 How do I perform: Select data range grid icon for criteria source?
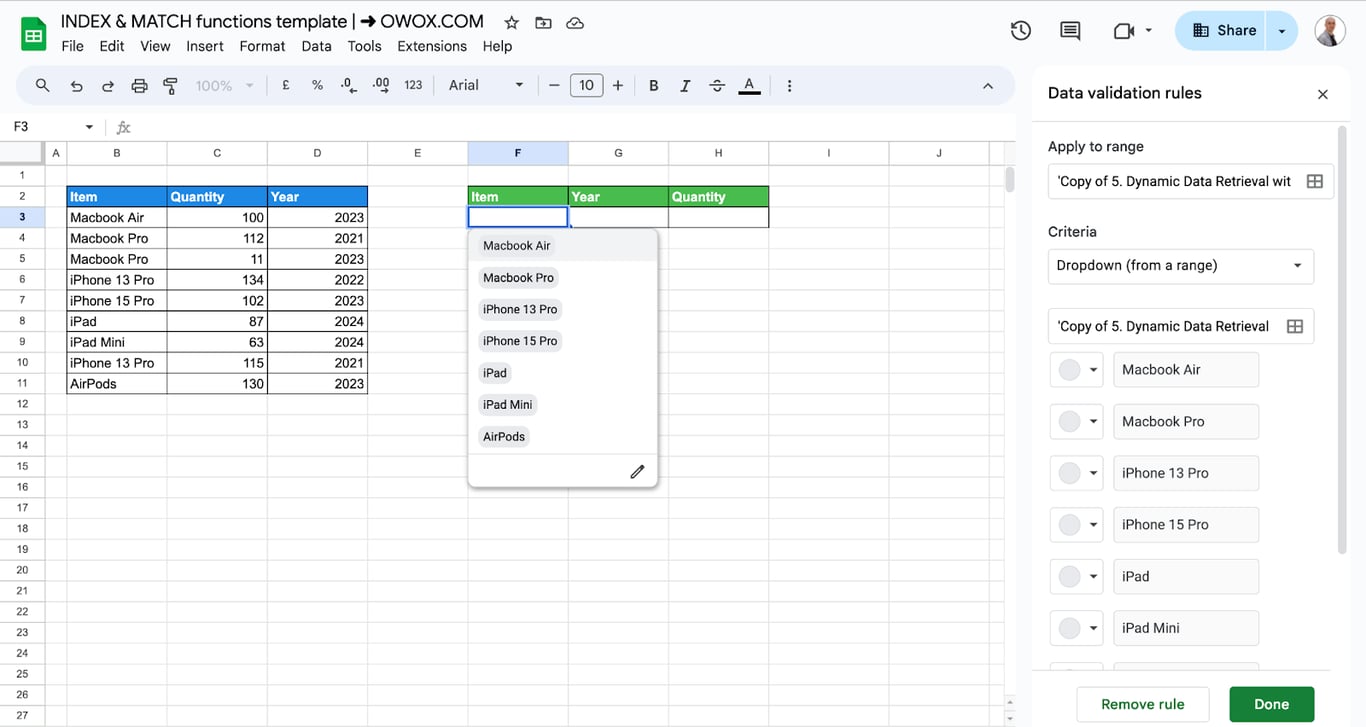(x=1295, y=326)
